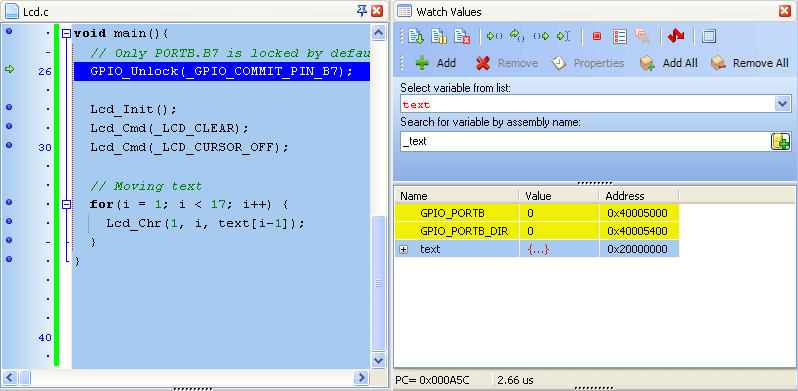Click the add-by-assembly-name icon beside search field
The image size is (798, 391).
point(780,142)
